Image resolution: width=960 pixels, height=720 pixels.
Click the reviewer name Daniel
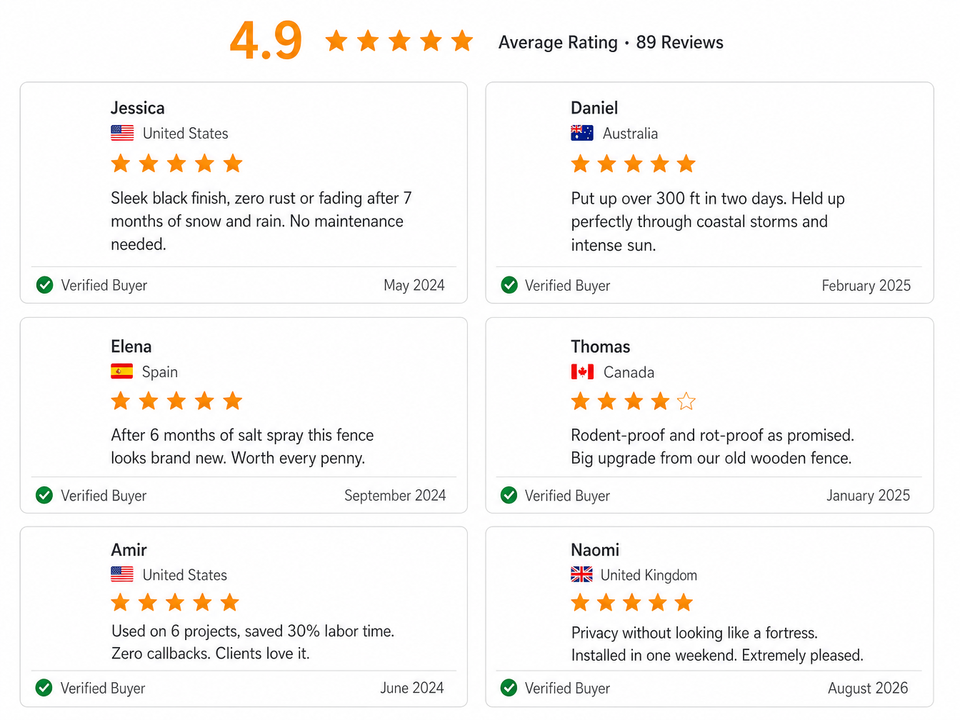(594, 108)
